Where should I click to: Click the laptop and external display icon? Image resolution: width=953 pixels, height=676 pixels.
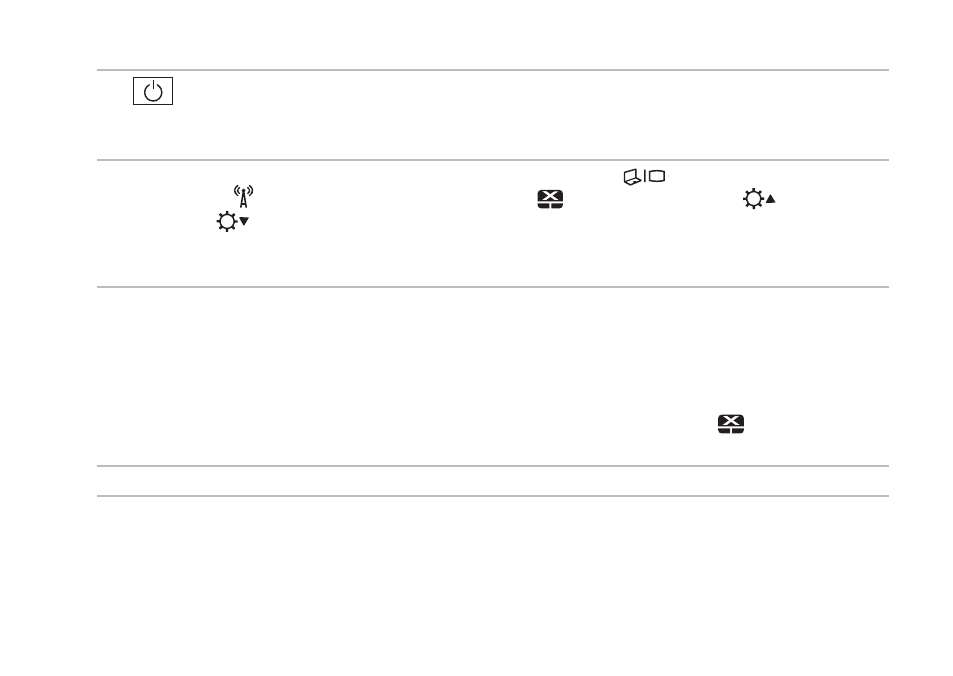[644, 177]
